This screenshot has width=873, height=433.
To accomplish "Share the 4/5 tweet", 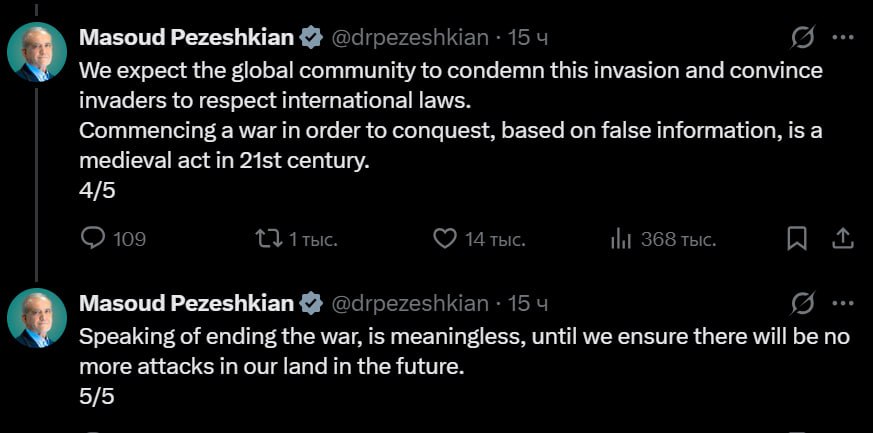I will click(x=842, y=239).
